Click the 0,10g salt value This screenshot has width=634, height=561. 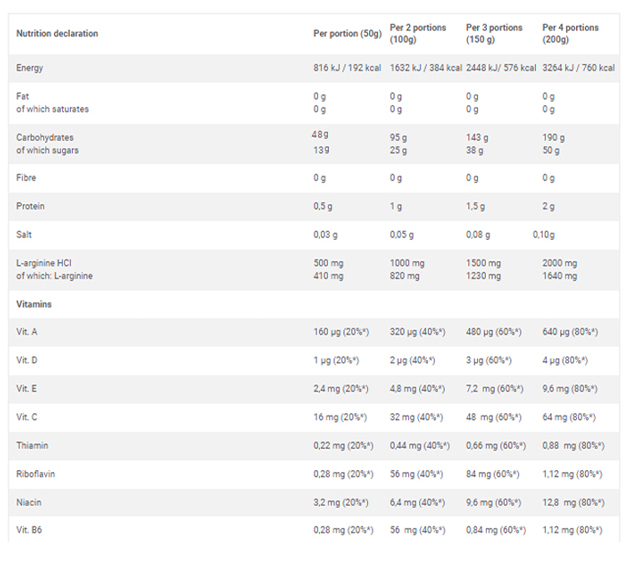tap(543, 235)
